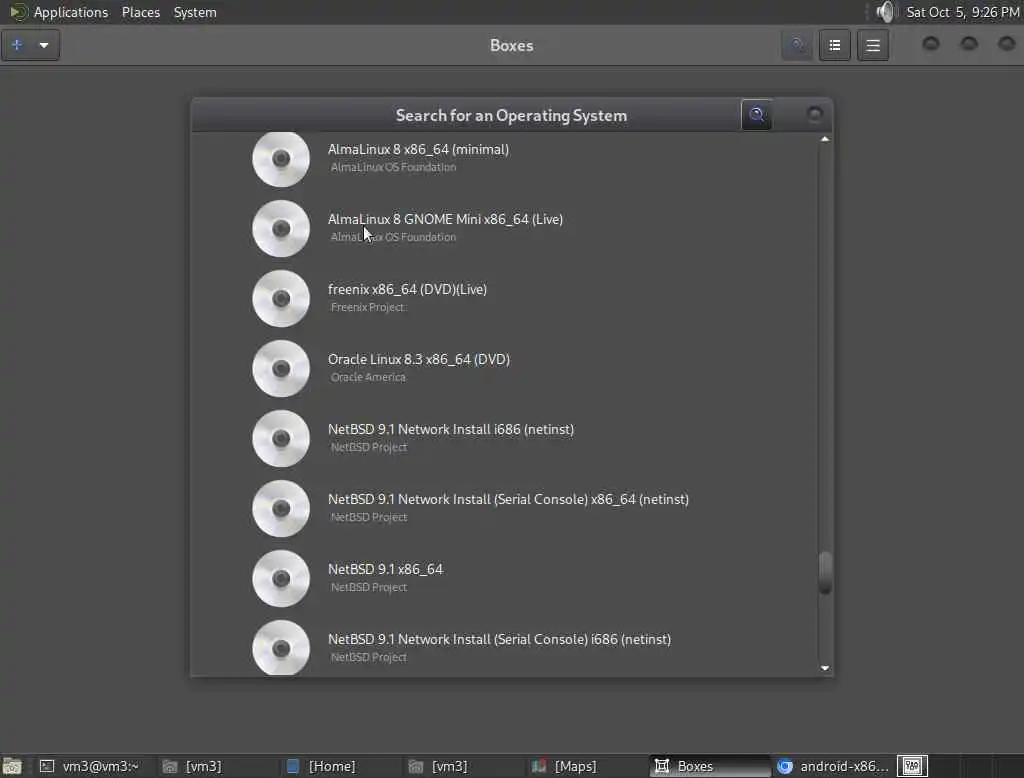Switch Boxes to list view
This screenshot has height=778, width=1024.
coord(835,45)
